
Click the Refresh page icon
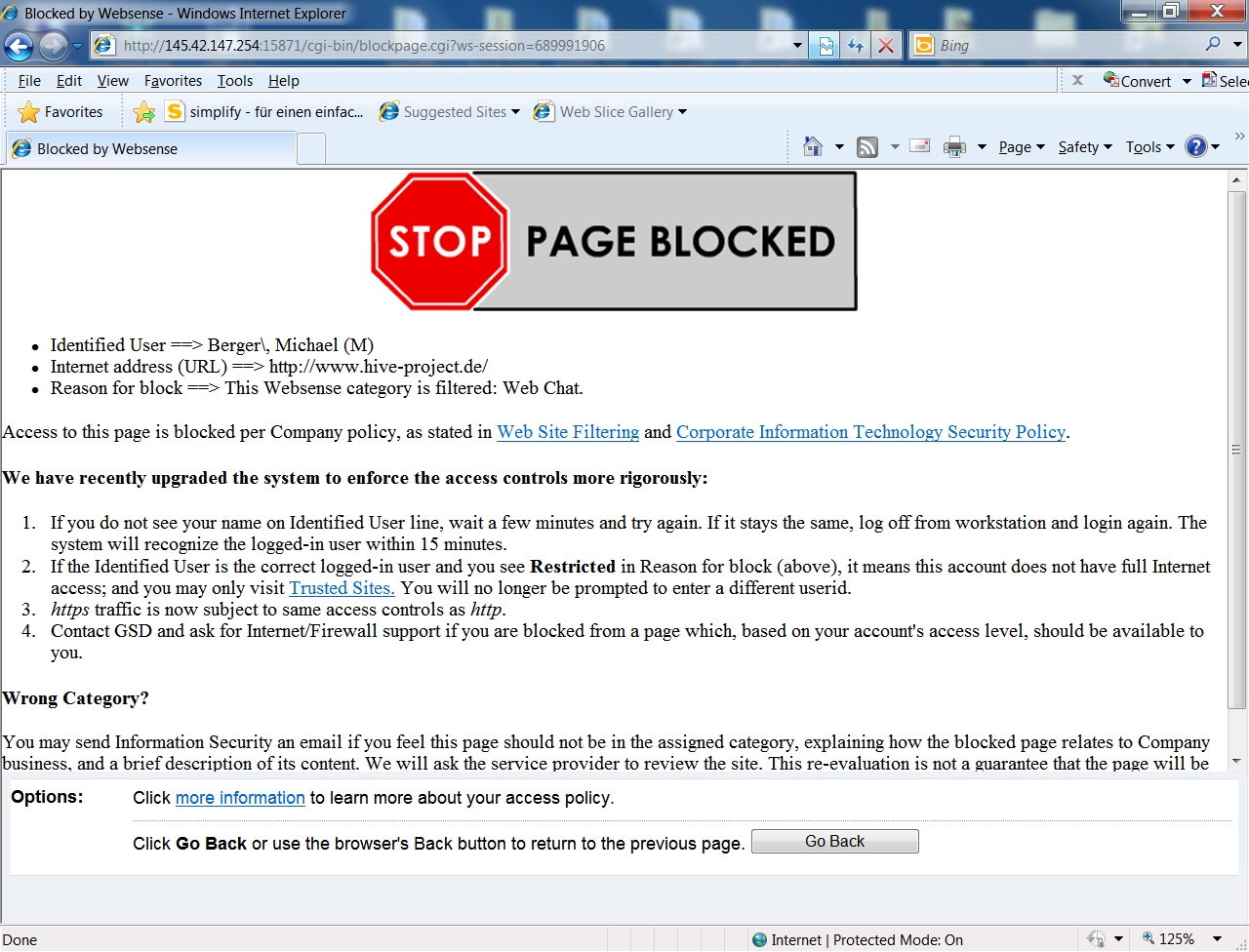pos(856,46)
